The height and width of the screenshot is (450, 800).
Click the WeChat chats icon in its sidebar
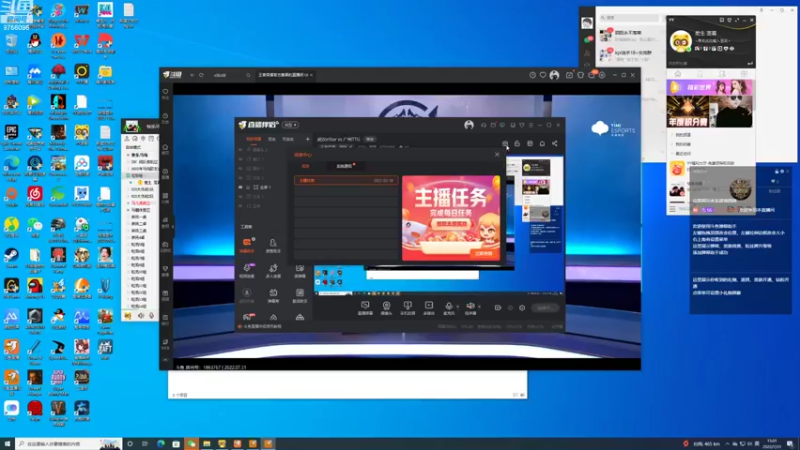point(587,40)
